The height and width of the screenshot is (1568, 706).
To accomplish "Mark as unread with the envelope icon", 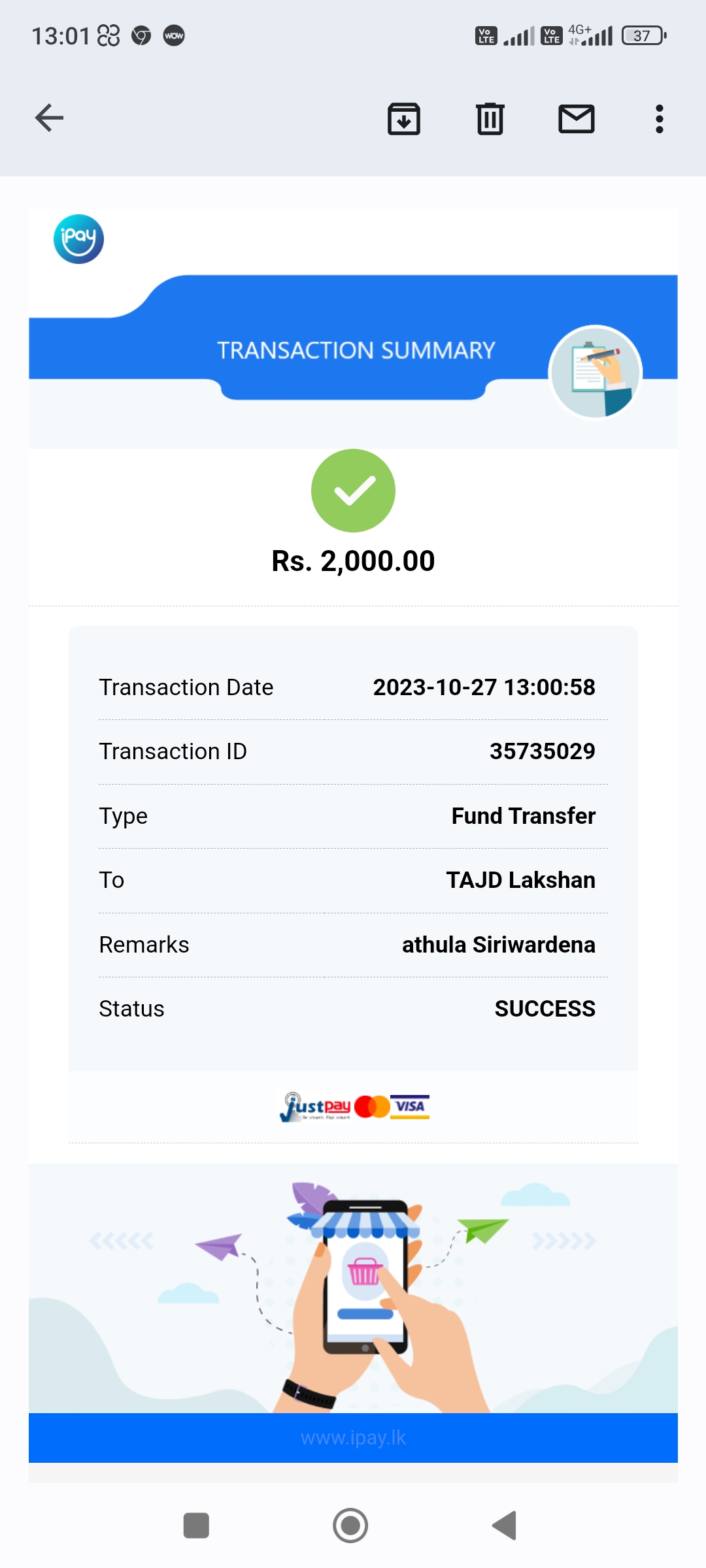I will [576, 119].
